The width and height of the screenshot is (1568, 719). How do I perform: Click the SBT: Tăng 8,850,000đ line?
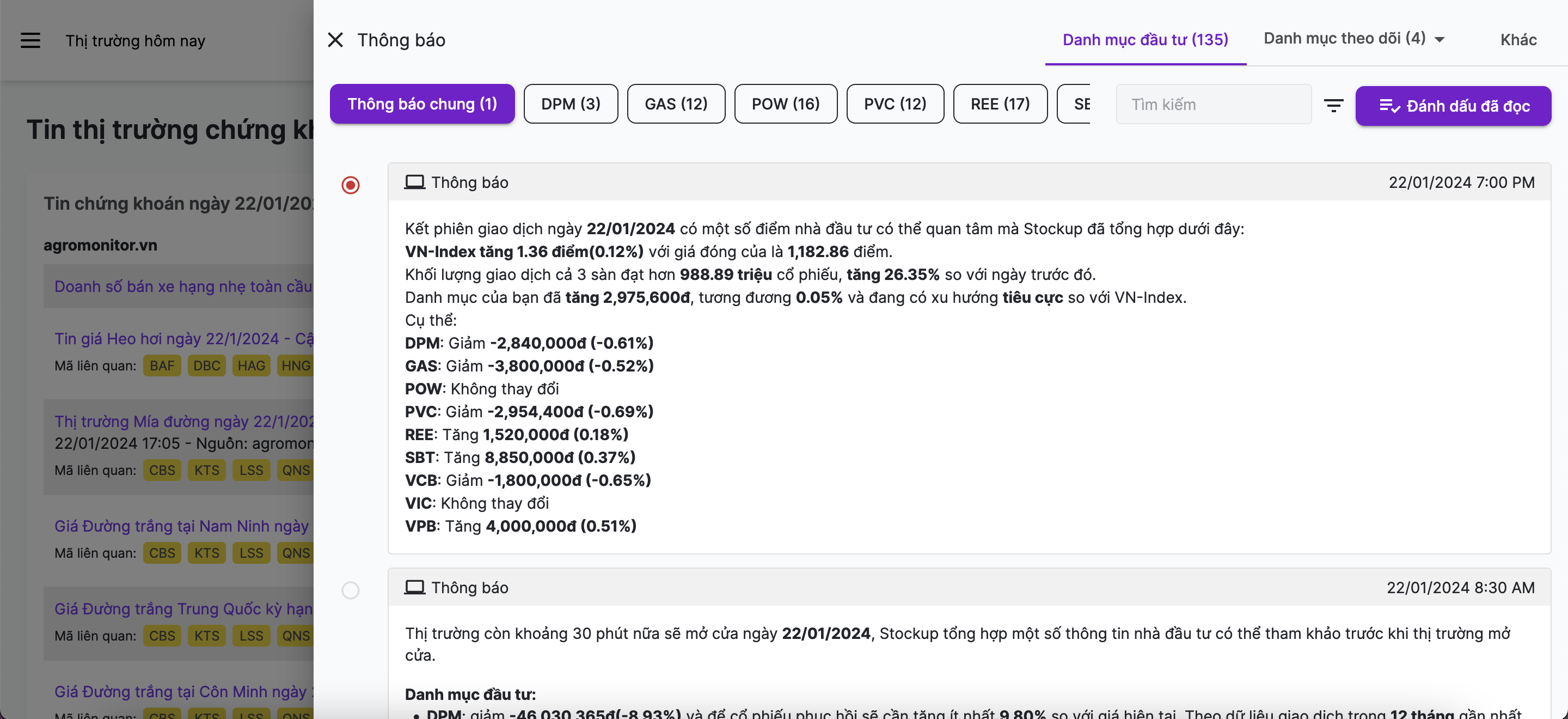click(520, 457)
